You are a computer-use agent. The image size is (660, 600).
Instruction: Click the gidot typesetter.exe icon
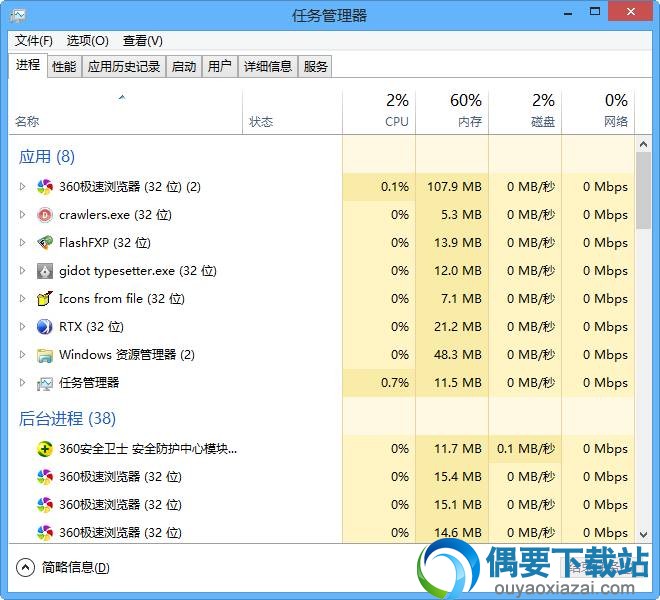(45, 271)
